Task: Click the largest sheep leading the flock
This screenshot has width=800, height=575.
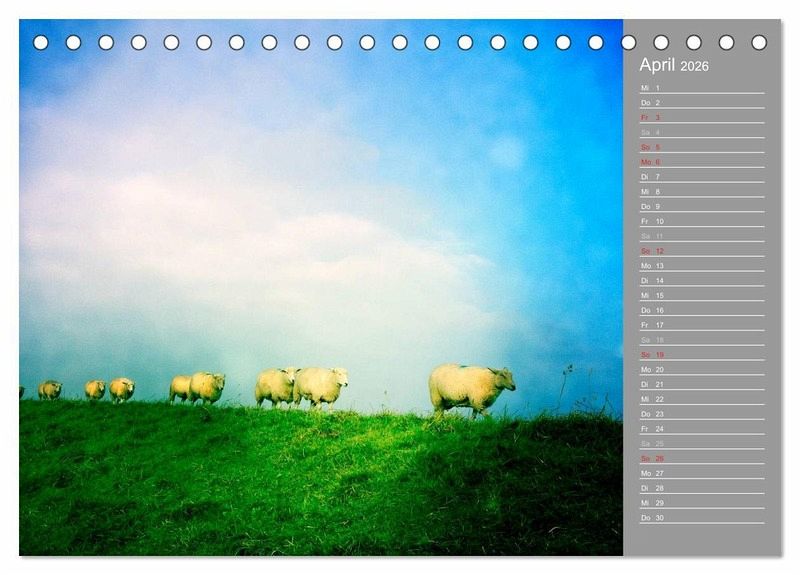Action: tap(470, 388)
